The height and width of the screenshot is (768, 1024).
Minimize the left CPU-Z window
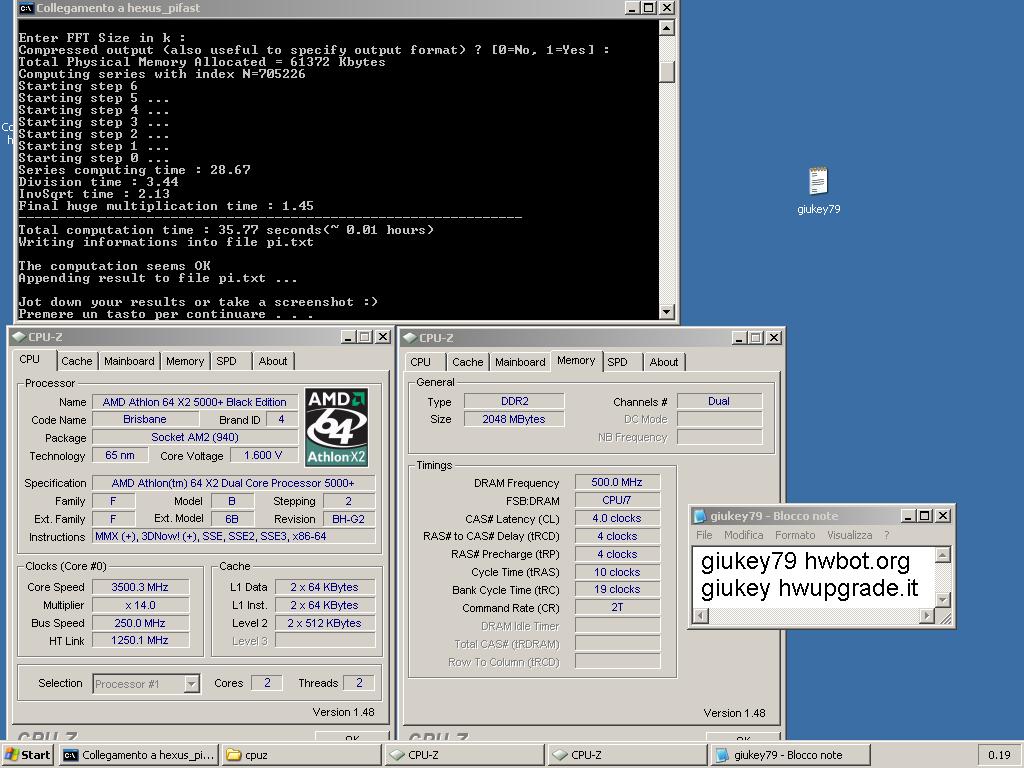pos(348,337)
